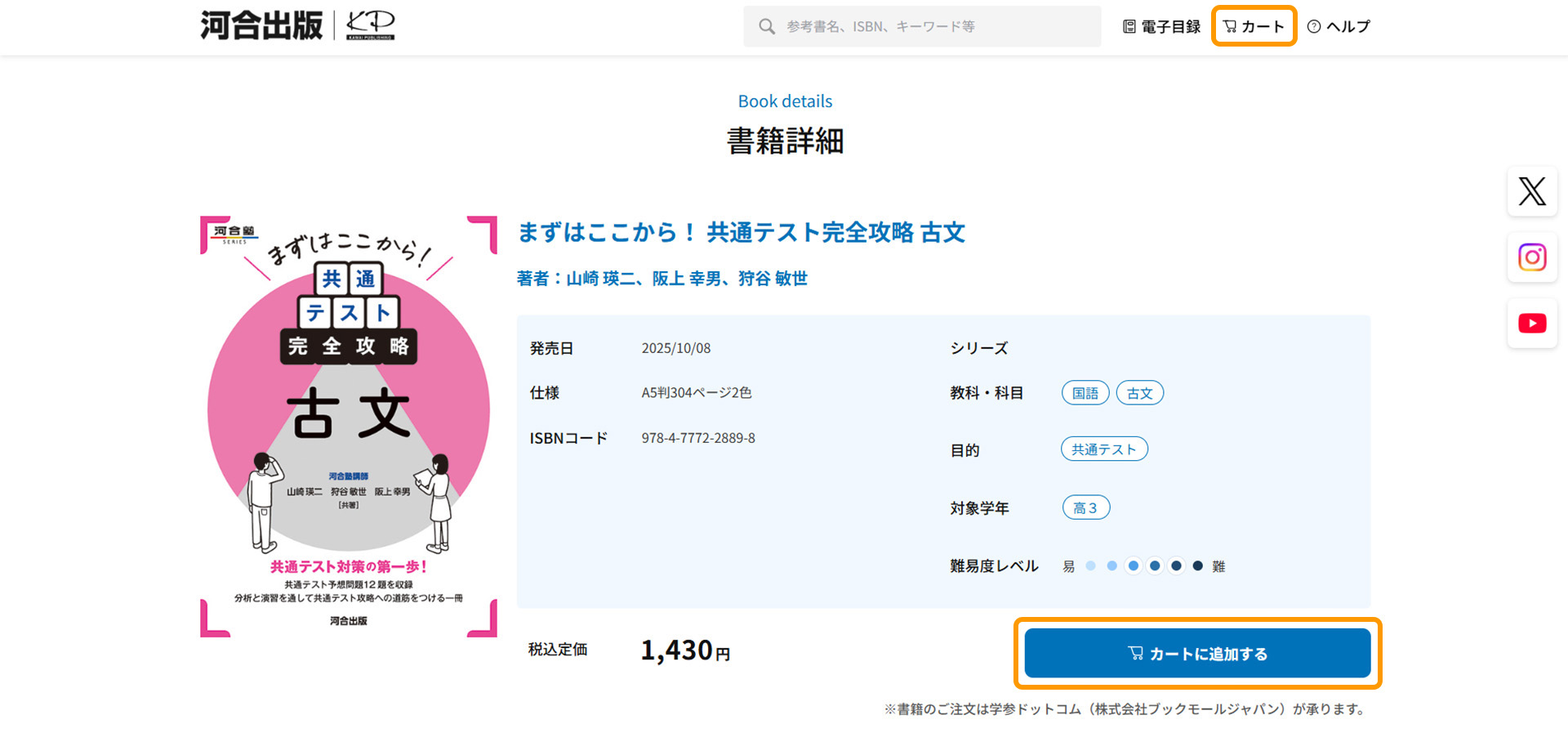Click the book title heading link

pyautogui.click(x=741, y=233)
